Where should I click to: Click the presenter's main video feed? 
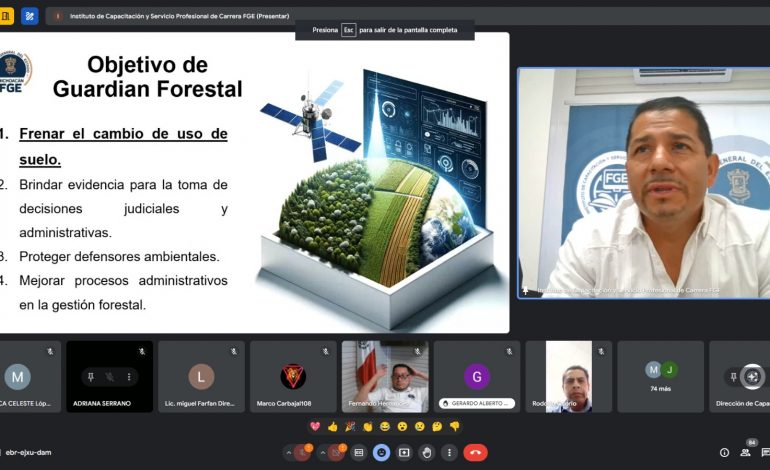pyautogui.click(x=644, y=183)
